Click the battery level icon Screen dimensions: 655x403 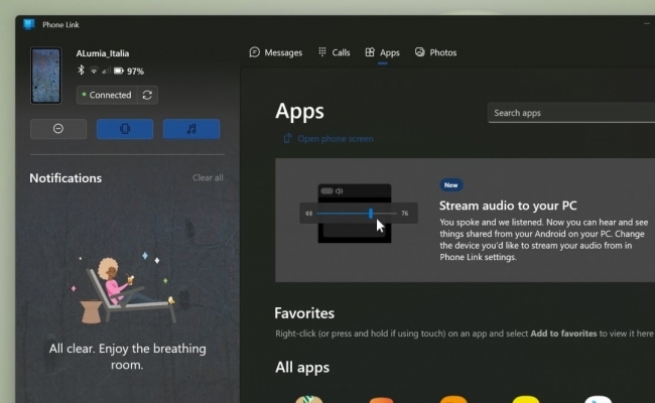[119, 71]
